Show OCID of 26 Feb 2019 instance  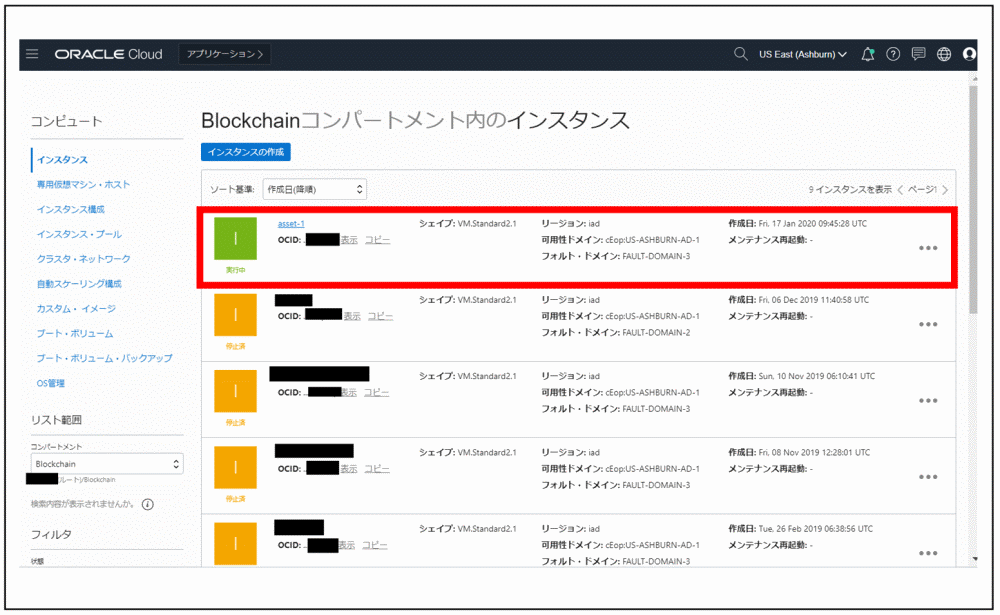click(x=346, y=545)
